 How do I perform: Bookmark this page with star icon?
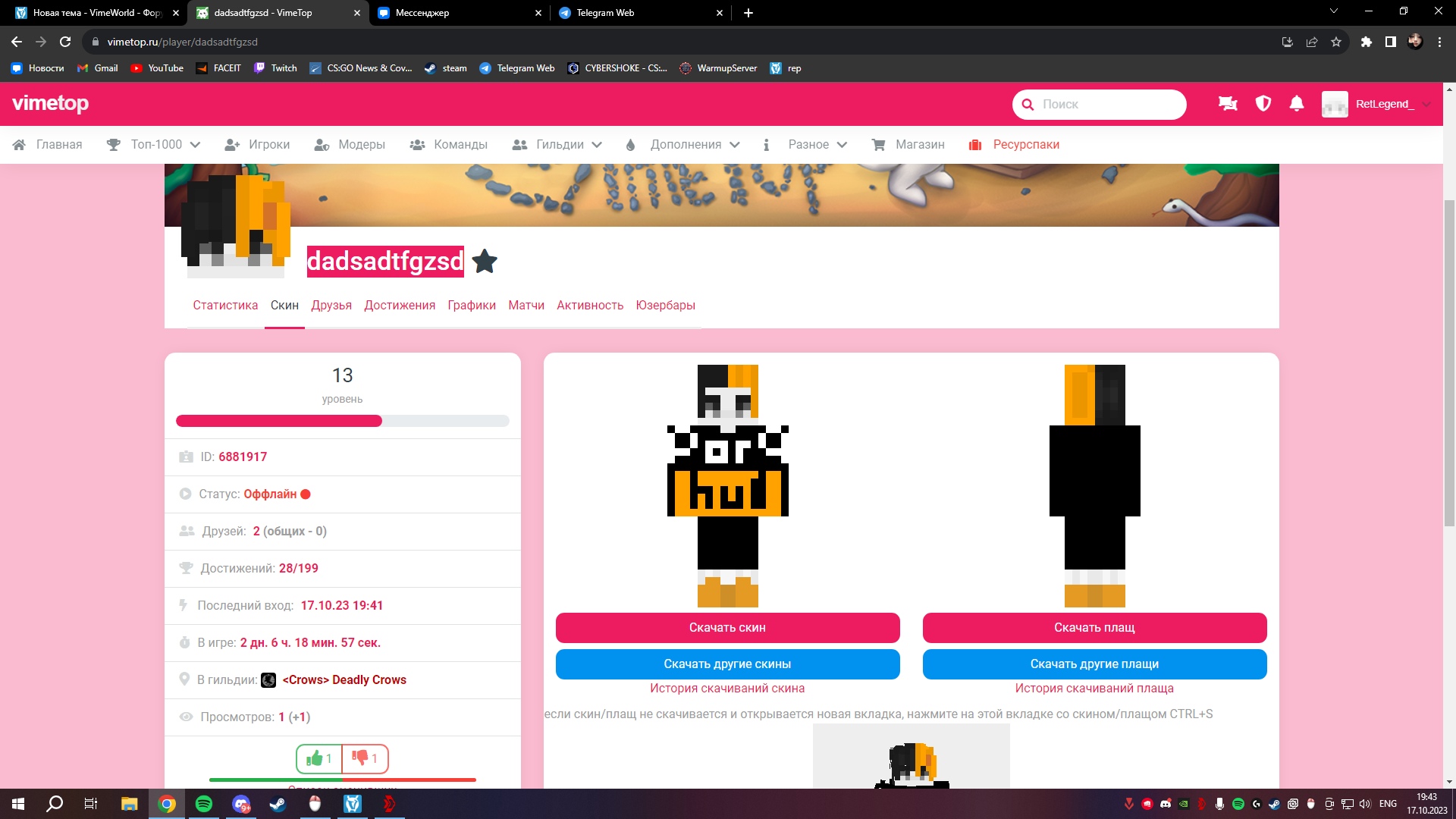click(1336, 42)
